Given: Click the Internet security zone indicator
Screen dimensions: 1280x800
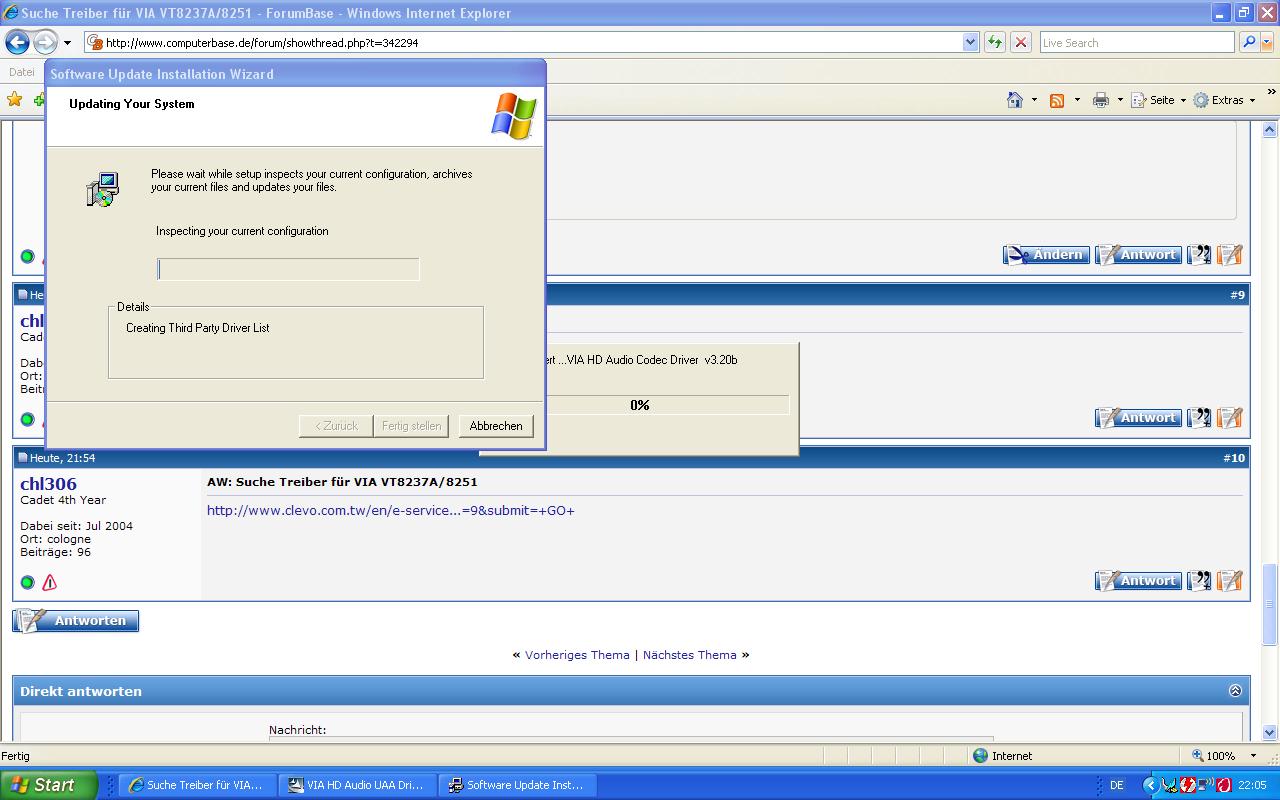Looking at the screenshot, I should coord(1002,756).
